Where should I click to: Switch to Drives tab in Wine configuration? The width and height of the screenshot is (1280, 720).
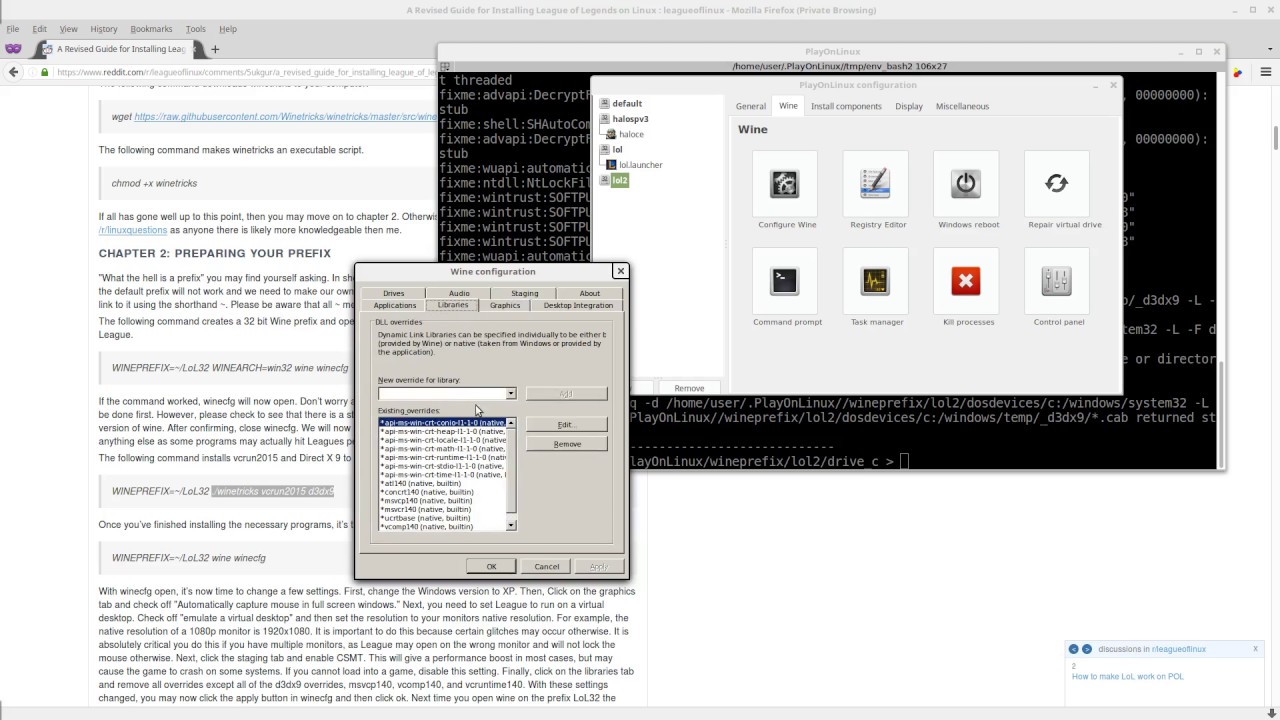point(394,293)
